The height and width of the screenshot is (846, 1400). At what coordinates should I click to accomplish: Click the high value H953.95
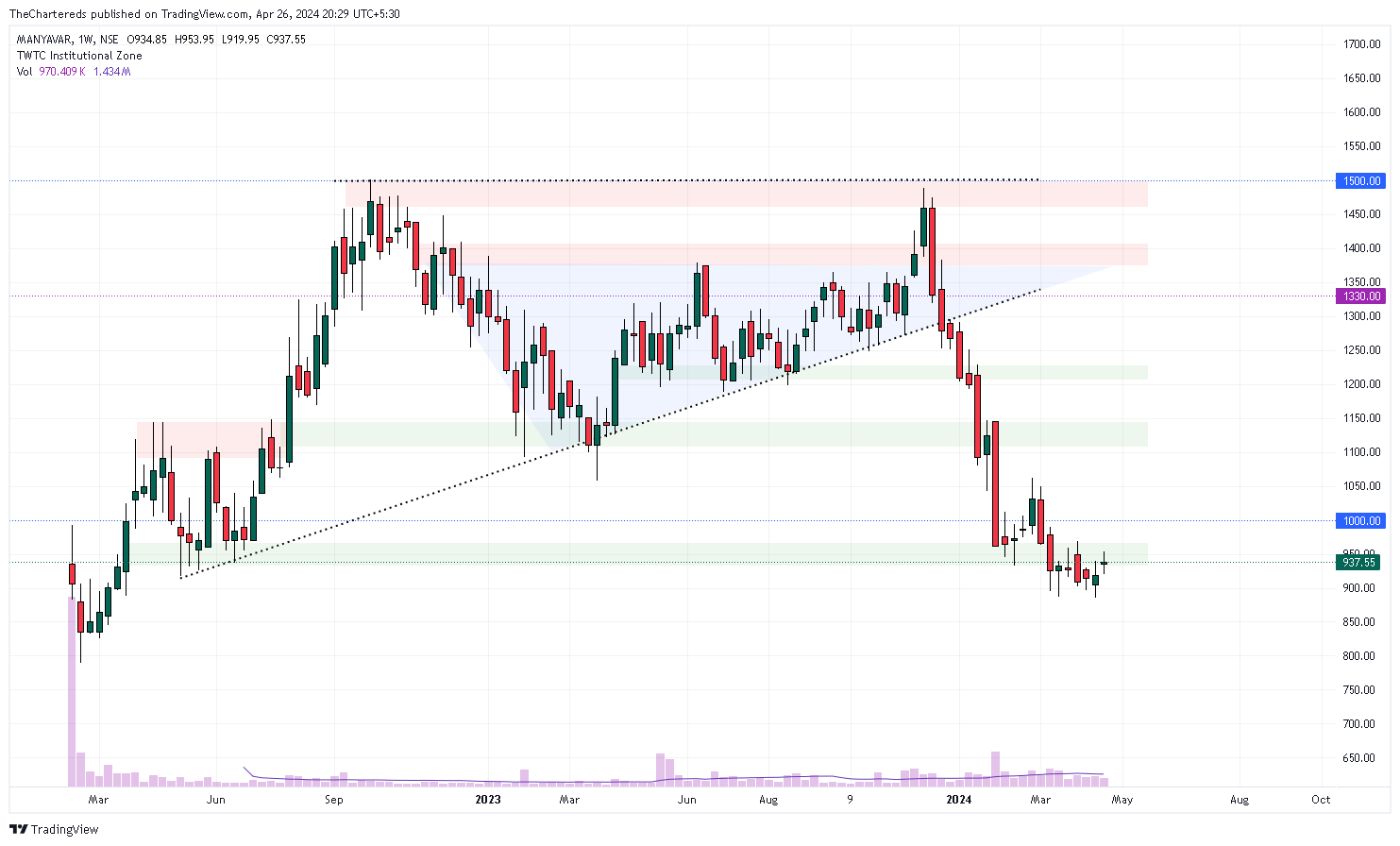(x=194, y=40)
